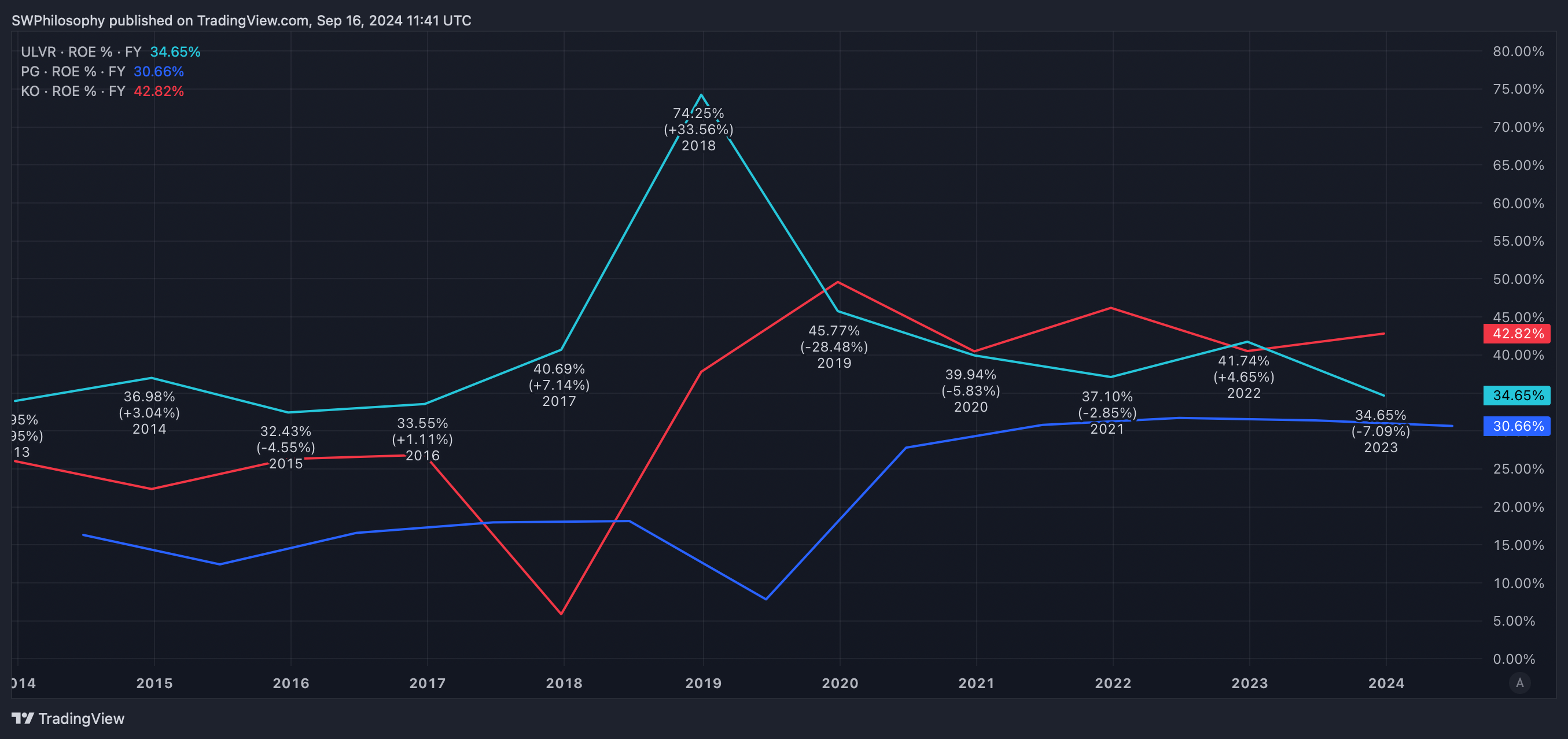Click the blue 30.66% price axis label
This screenshot has height=739, width=1568.
pyautogui.click(x=1517, y=426)
